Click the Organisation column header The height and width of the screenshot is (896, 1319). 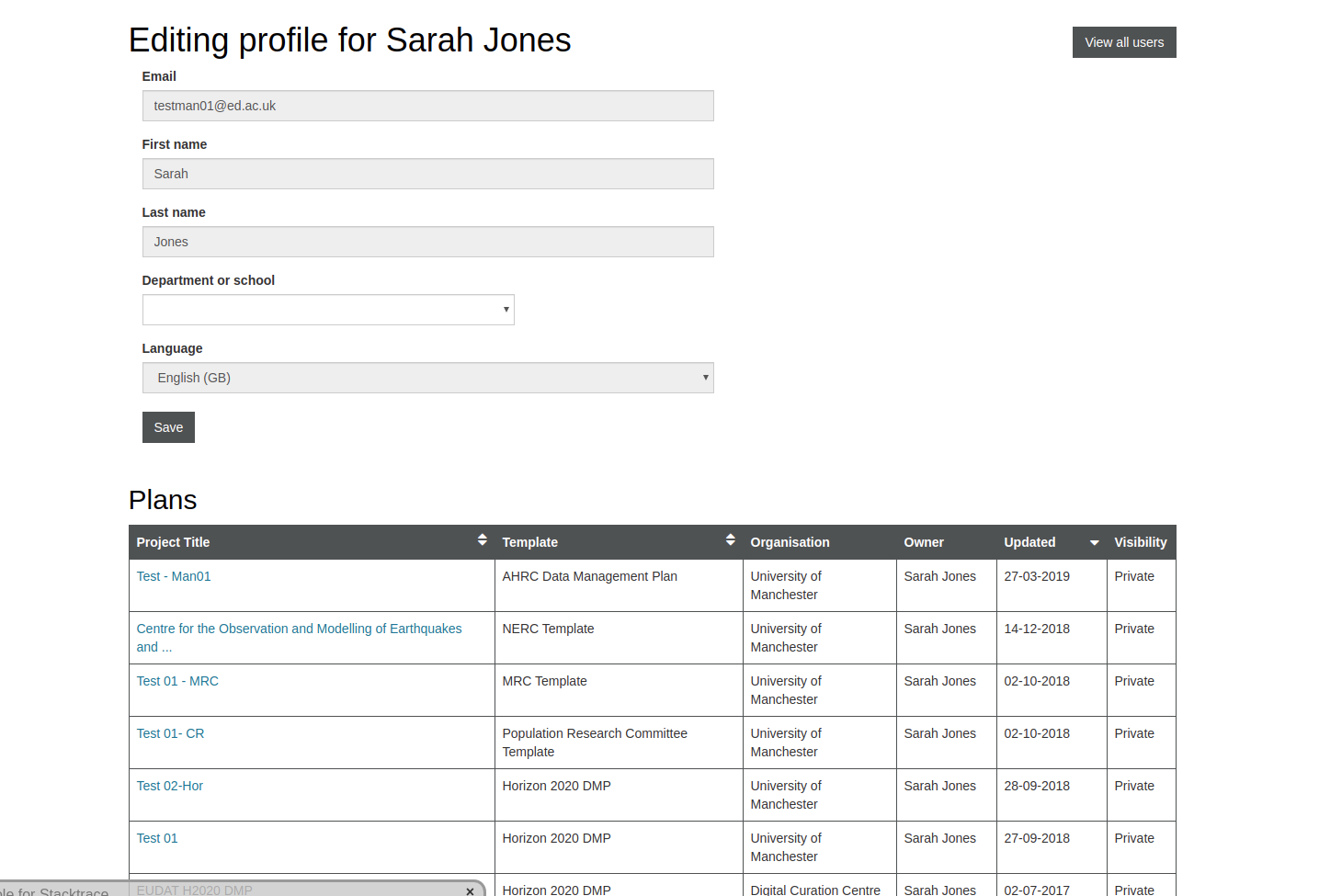coord(790,542)
